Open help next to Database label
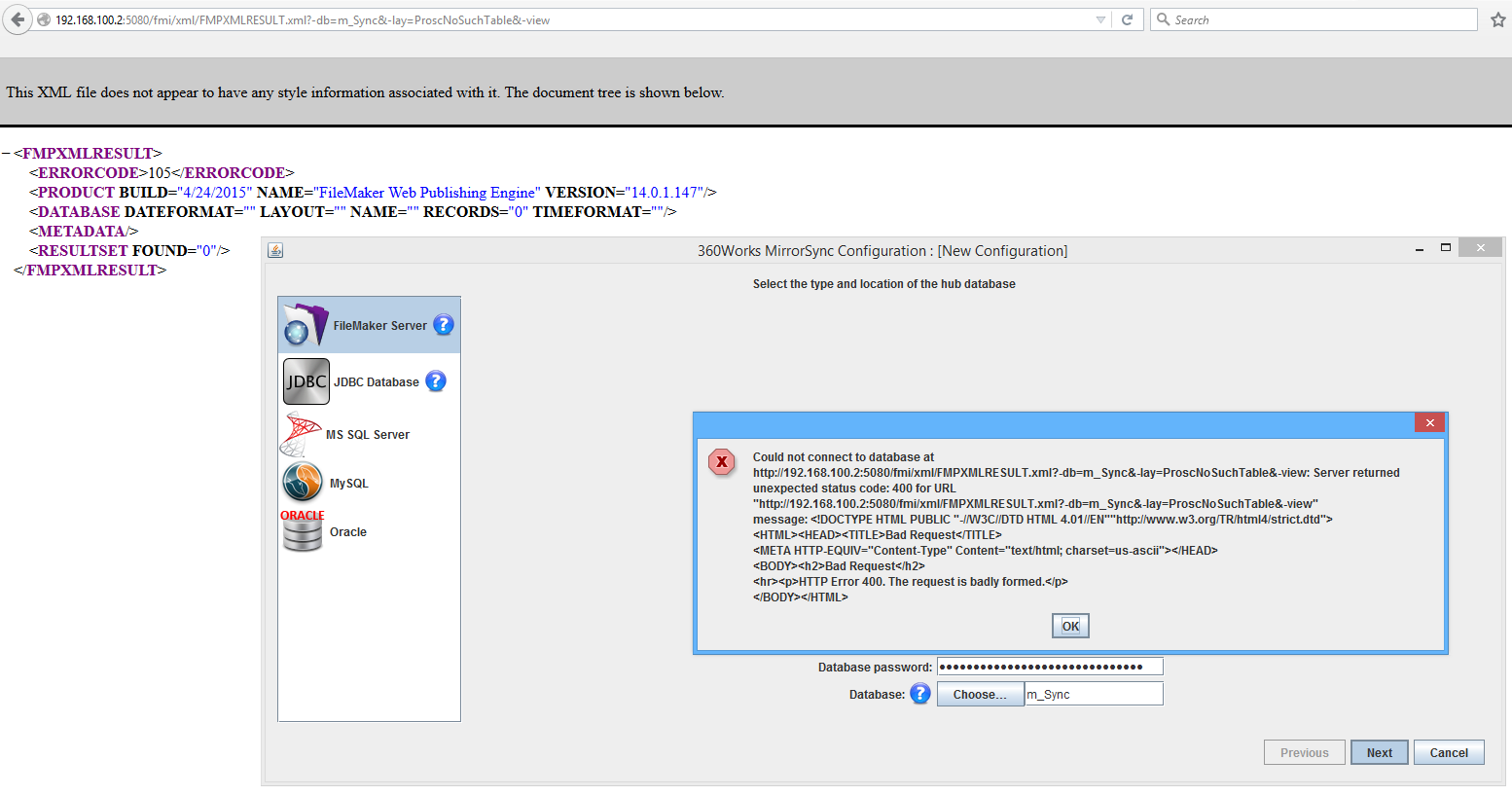This screenshot has width=1512, height=796. click(x=920, y=694)
